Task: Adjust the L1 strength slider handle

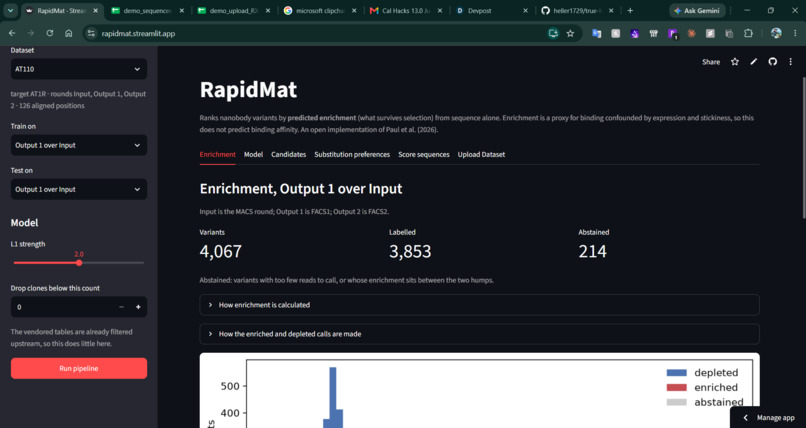Action: 79,263
